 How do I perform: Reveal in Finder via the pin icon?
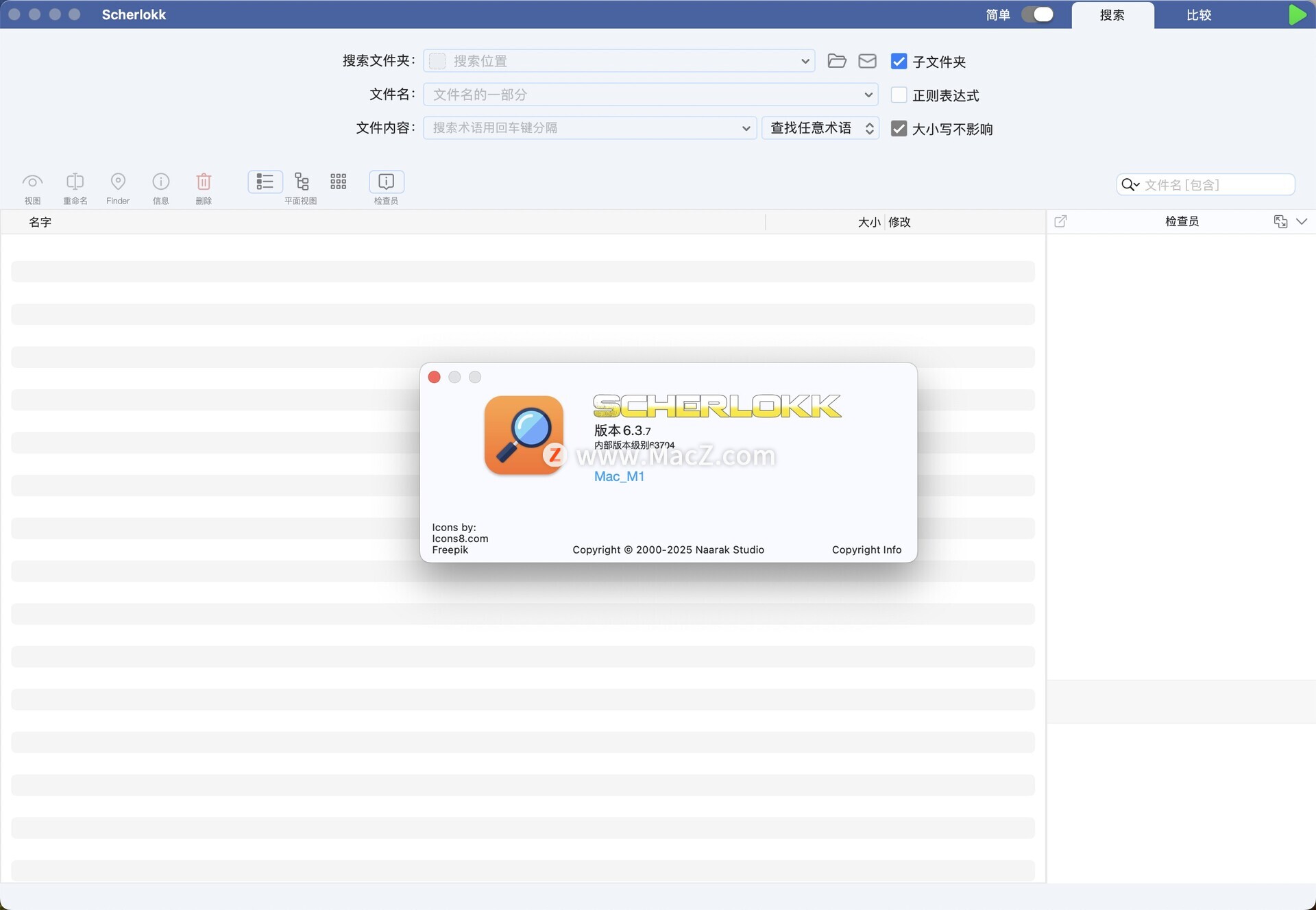click(118, 182)
